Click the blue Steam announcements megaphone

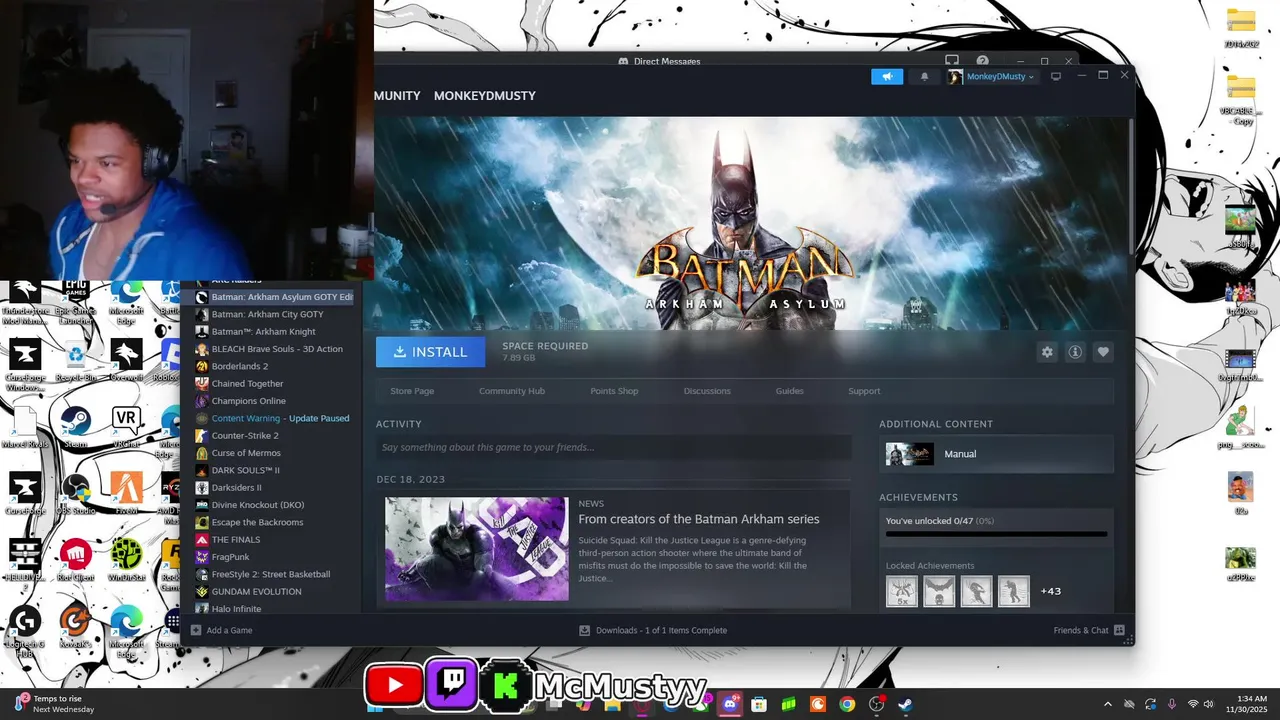[887, 76]
